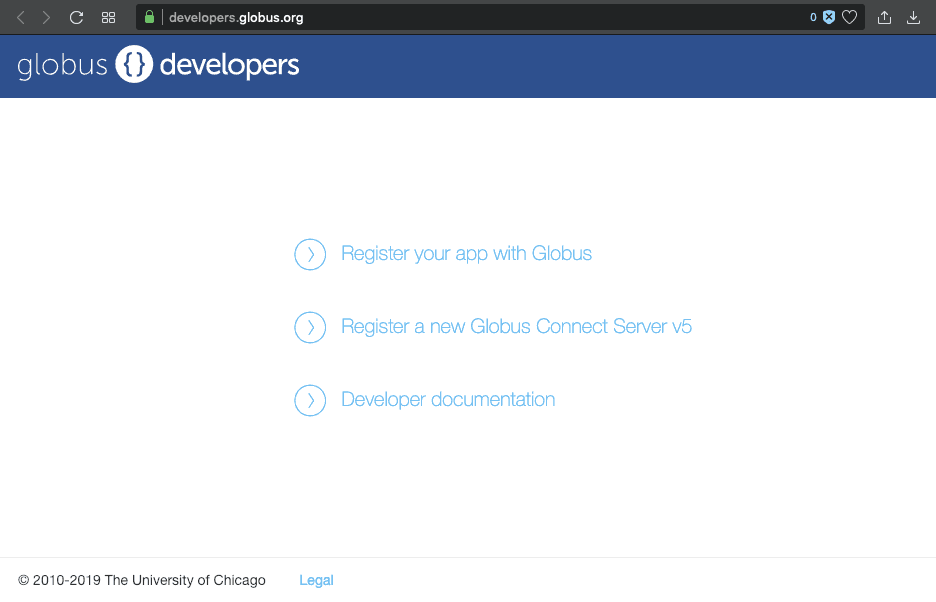Open the start page grid icon
936x602 pixels.
tap(109, 17)
